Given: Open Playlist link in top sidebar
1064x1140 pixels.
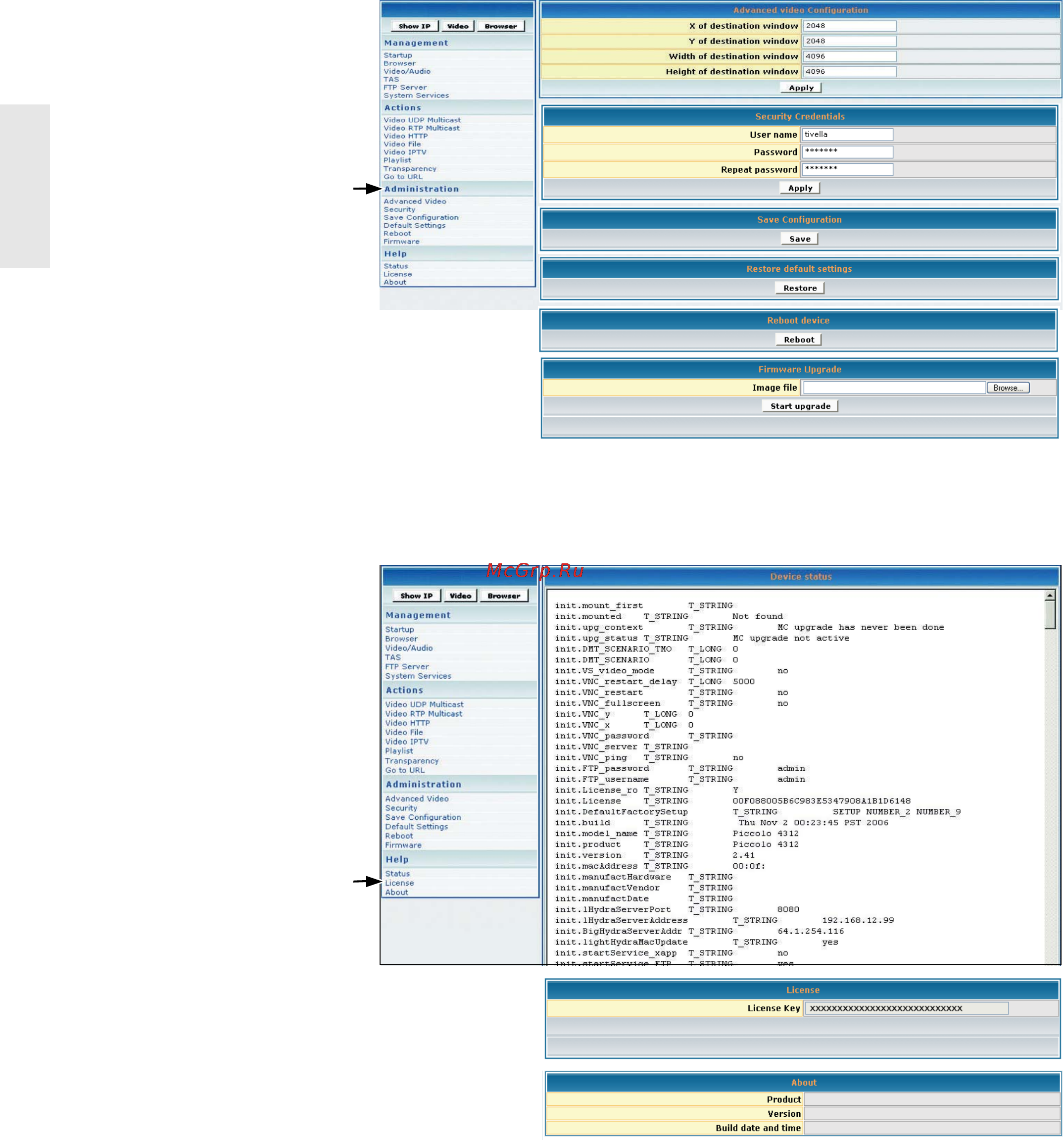Looking at the screenshot, I should coord(397,160).
